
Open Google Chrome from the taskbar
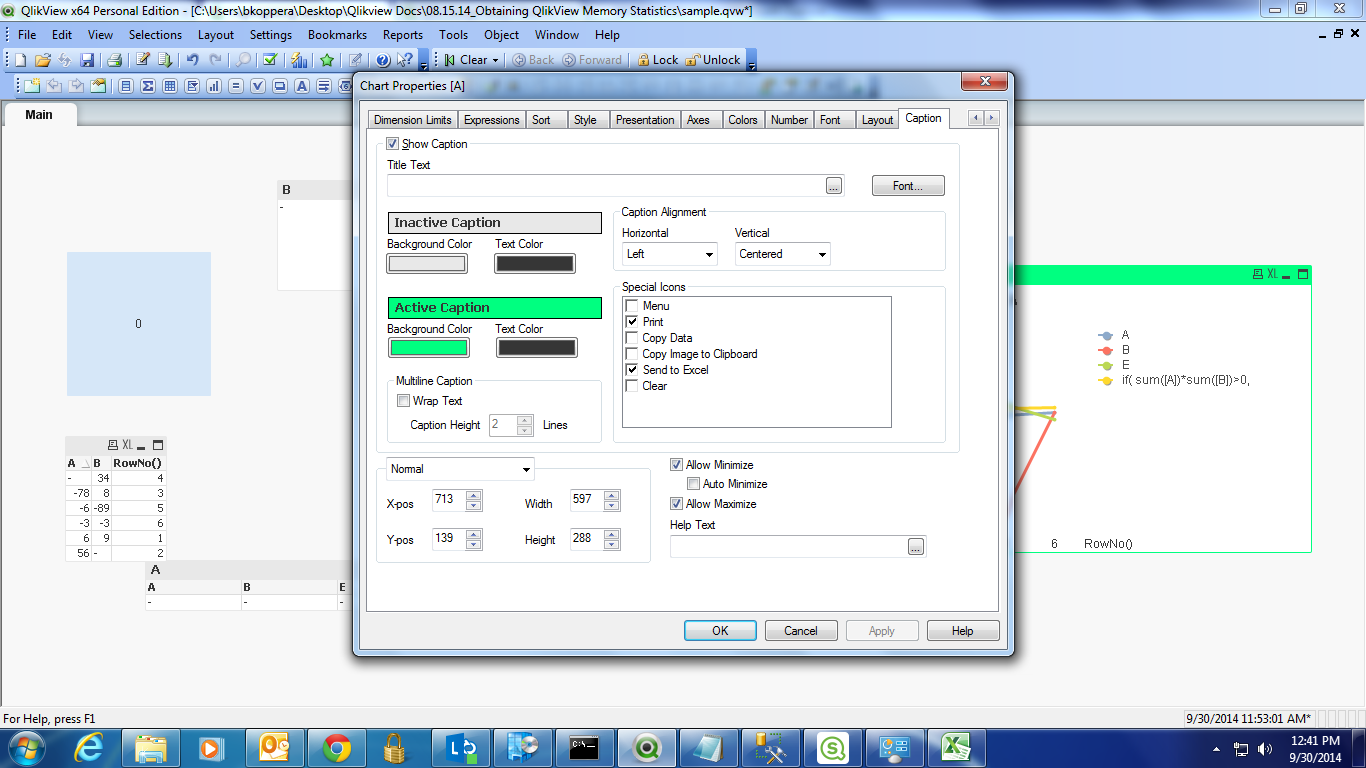(336, 748)
